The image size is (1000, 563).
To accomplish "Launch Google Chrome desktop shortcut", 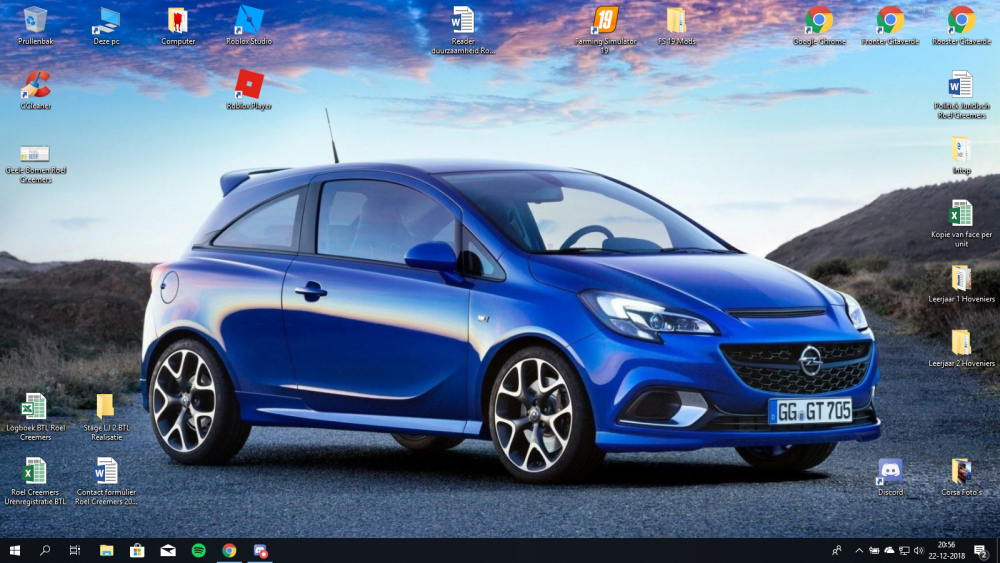I will click(x=819, y=26).
